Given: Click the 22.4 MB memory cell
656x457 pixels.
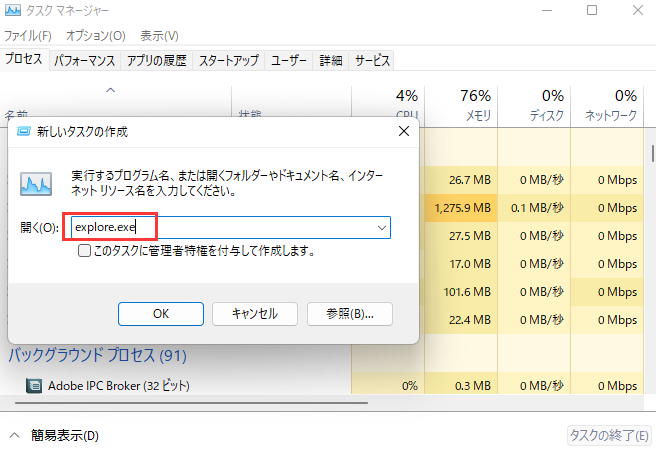Looking at the screenshot, I should [461, 320].
